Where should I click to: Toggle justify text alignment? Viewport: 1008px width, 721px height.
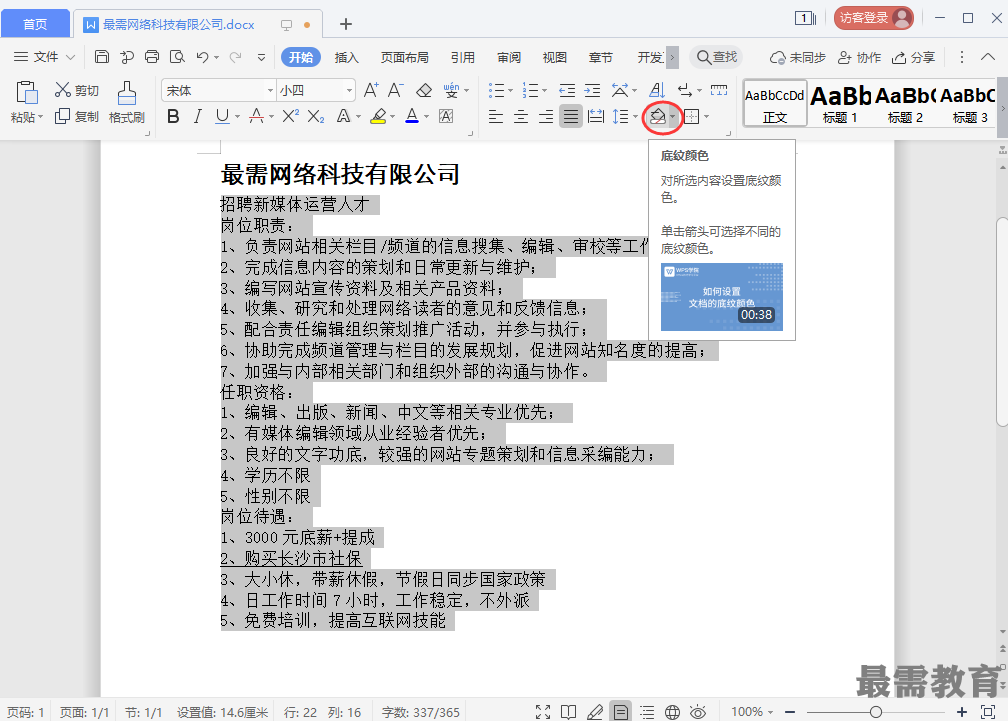(571, 116)
